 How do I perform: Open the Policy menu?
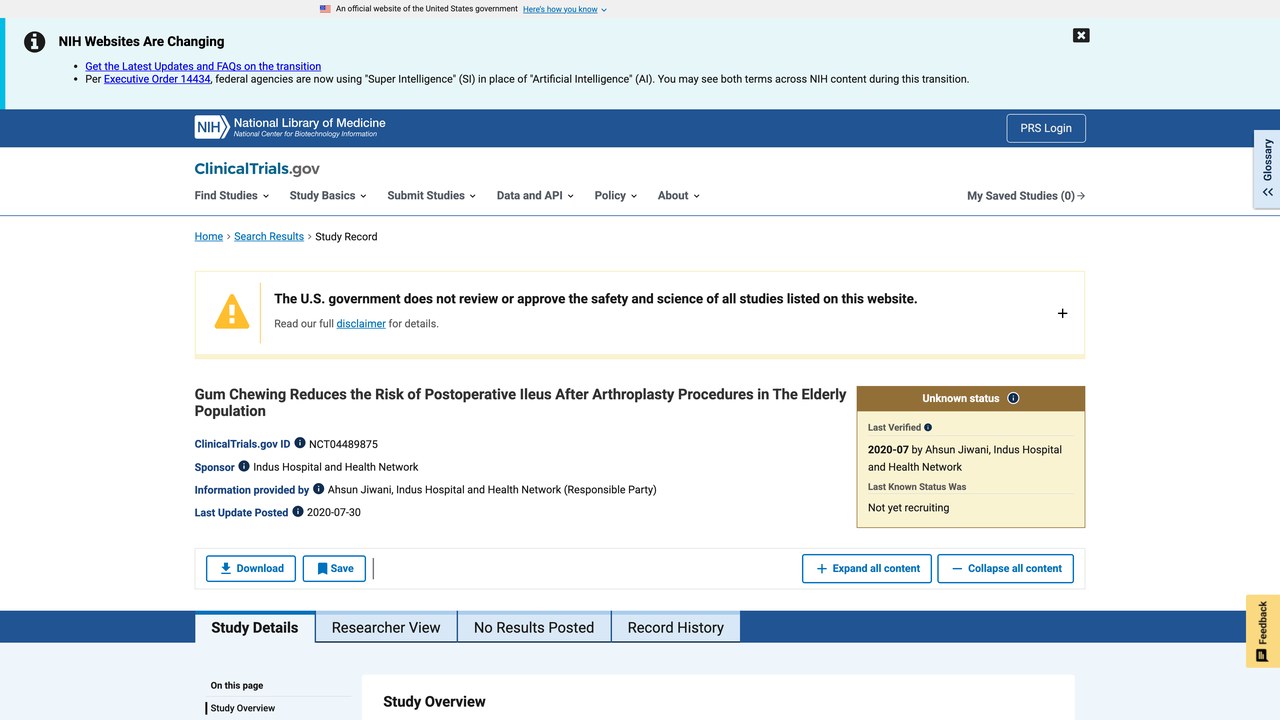pos(616,196)
